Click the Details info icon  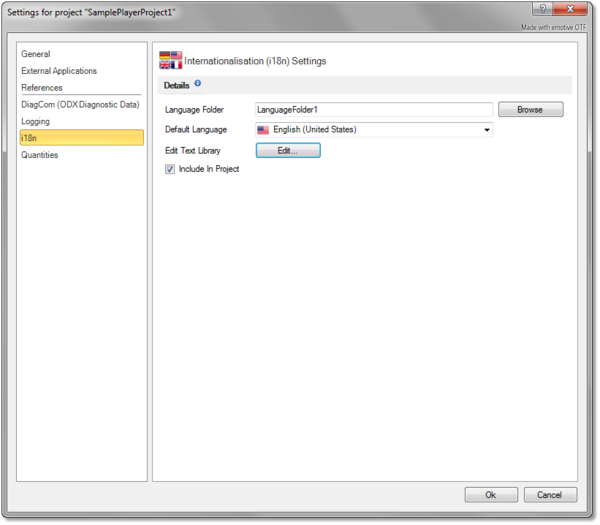pos(198,85)
